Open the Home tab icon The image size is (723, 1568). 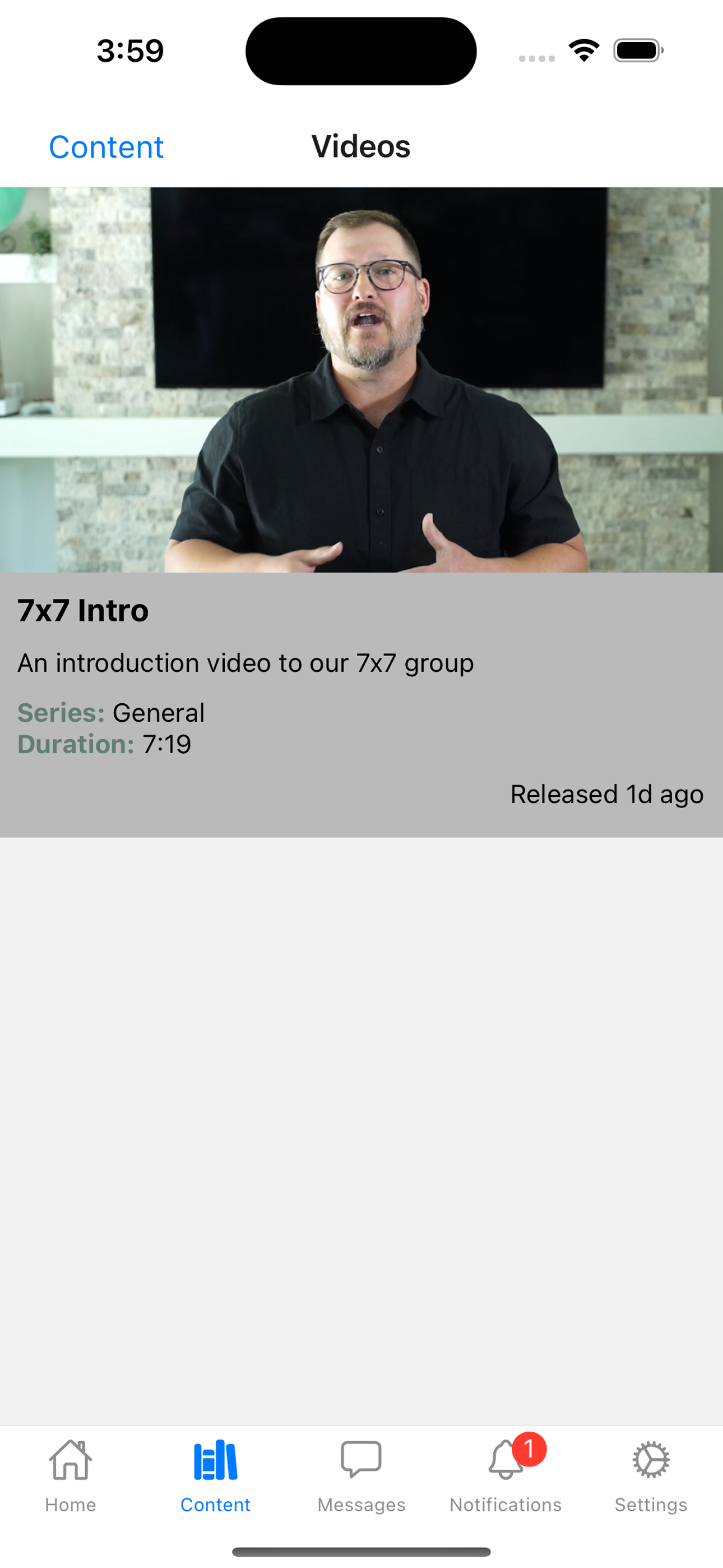[71, 1459]
